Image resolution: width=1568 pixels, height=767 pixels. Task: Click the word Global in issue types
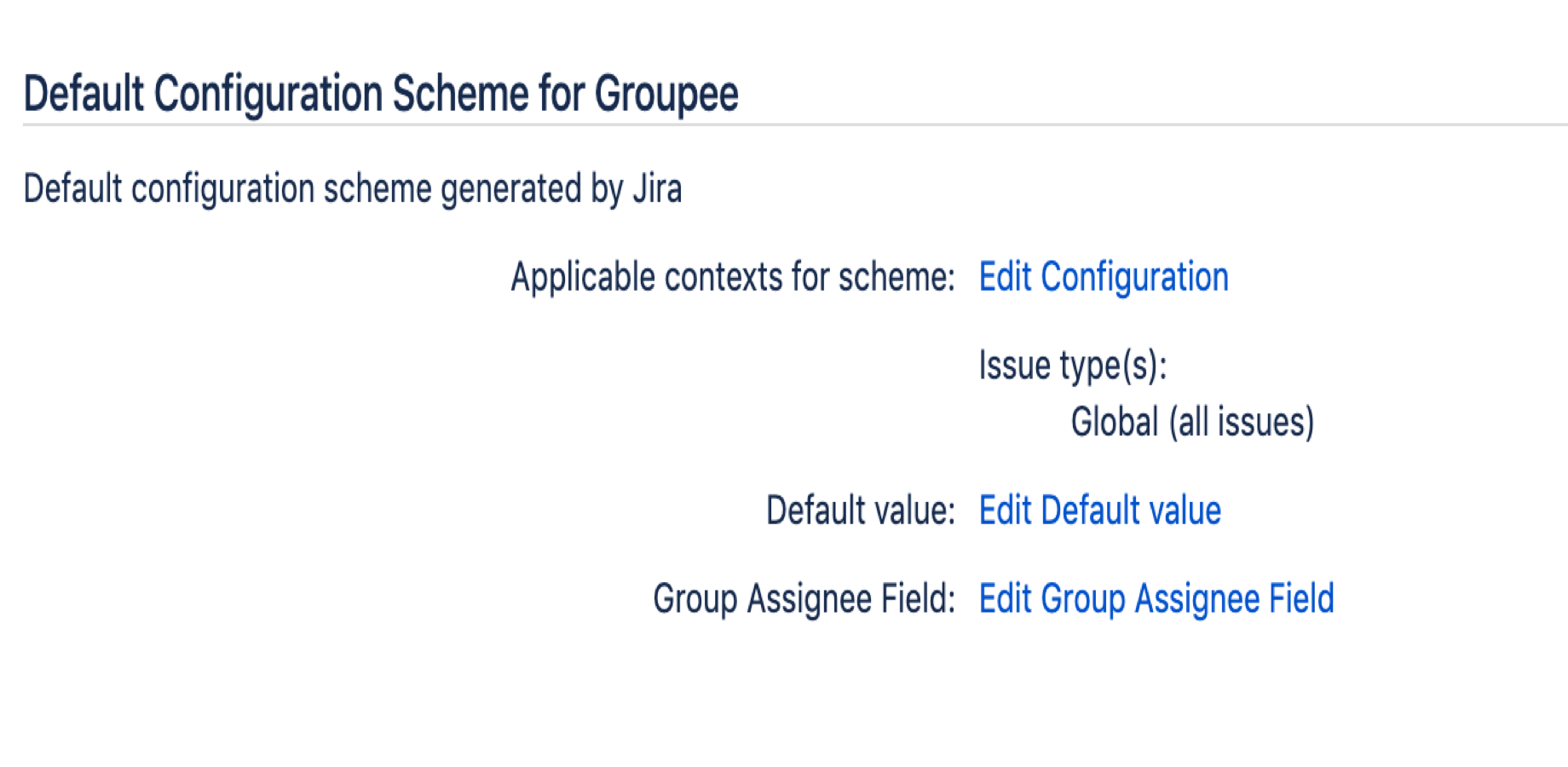[1115, 423]
